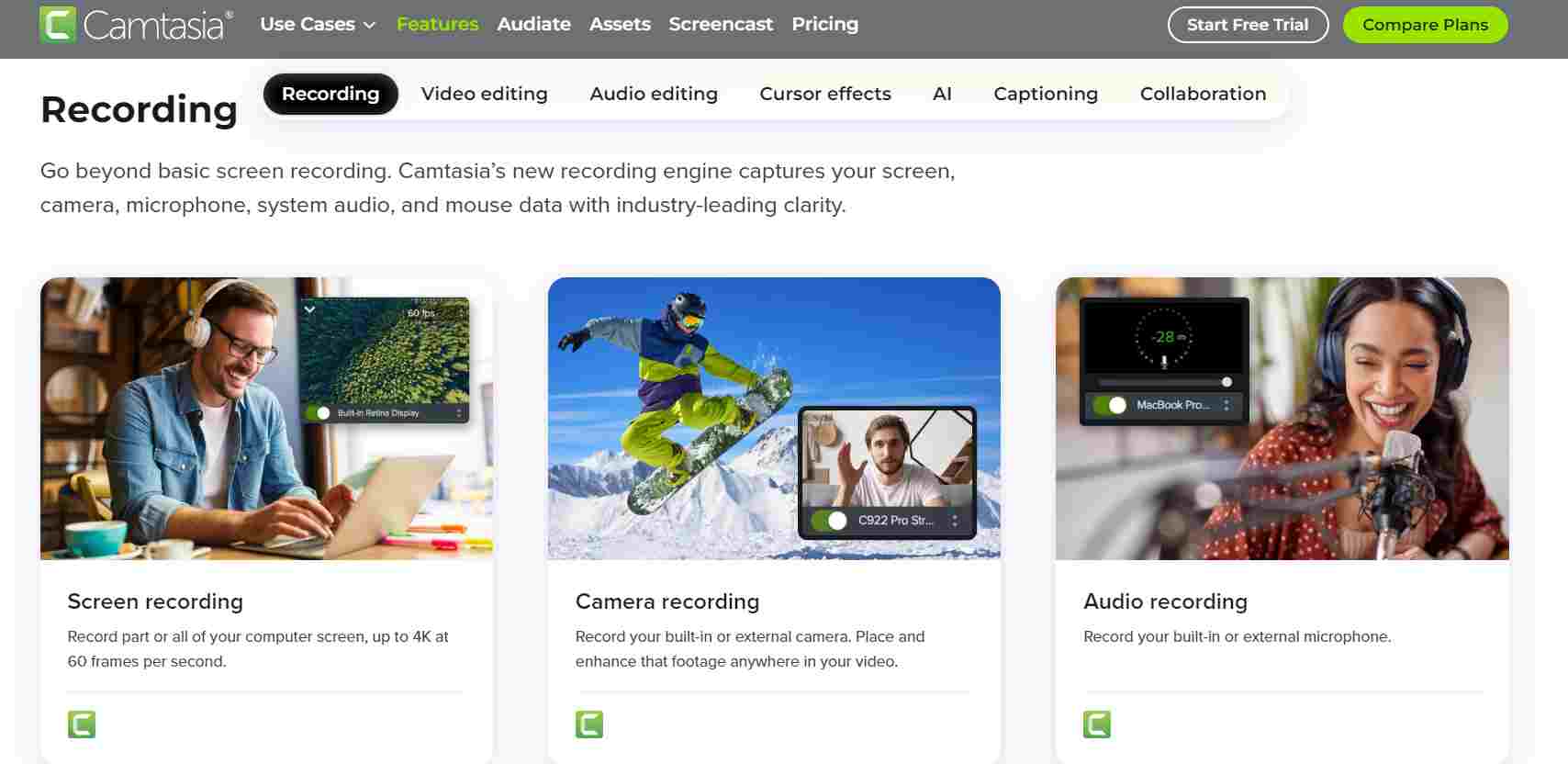
Task: Go to Audiate in the top navigation
Action: tap(533, 24)
